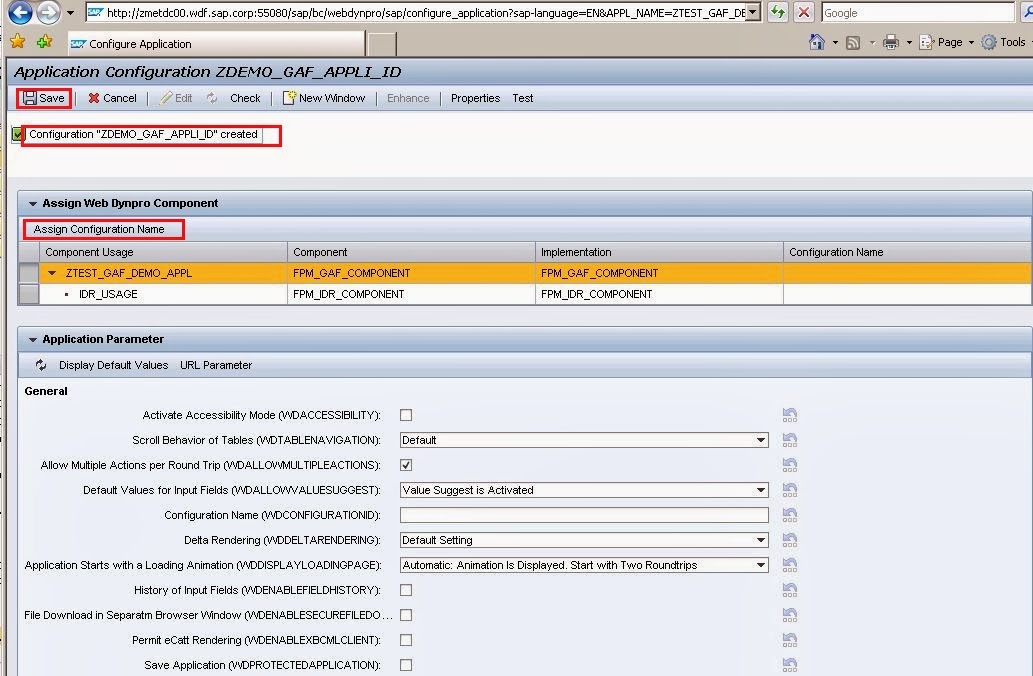Screen dimensions: 1033x676
Task: Click the Configuration Name (WDCONFIGURATIONID) input field
Action: (x=584, y=515)
